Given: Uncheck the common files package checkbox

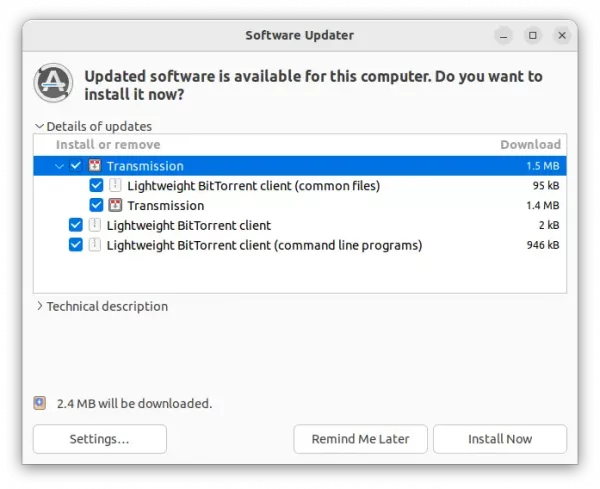Looking at the screenshot, I should [x=96, y=186].
